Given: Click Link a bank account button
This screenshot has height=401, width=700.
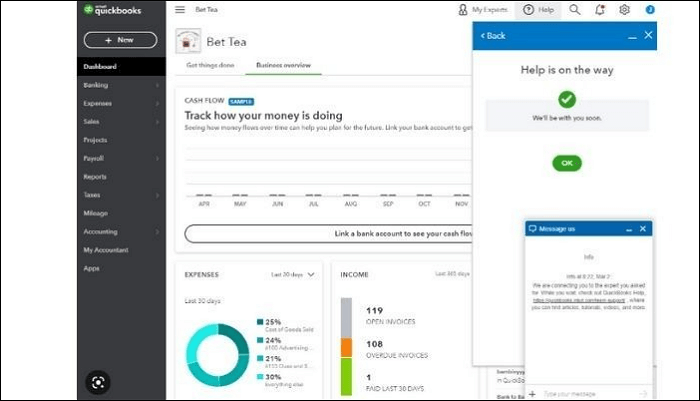Looking at the screenshot, I should [x=329, y=234].
